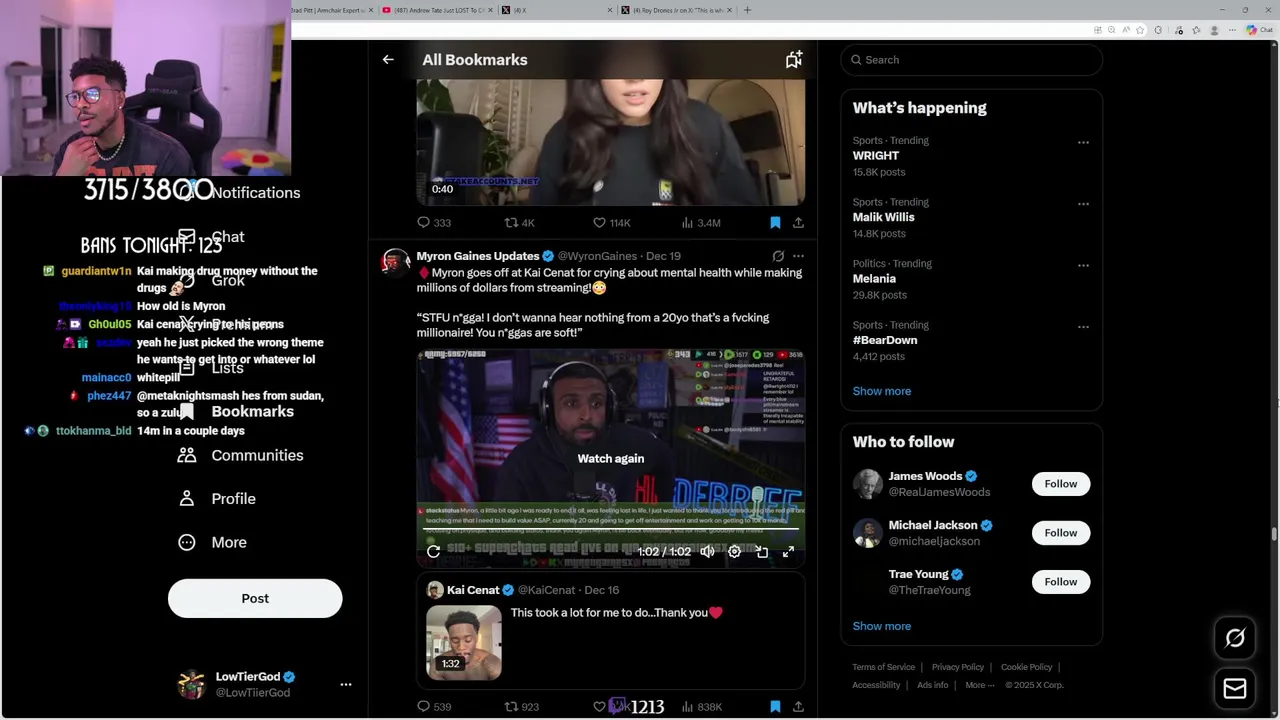The height and width of the screenshot is (720, 1280).
Task: Go back using the All Bookmarks arrow
Action: pos(388,60)
